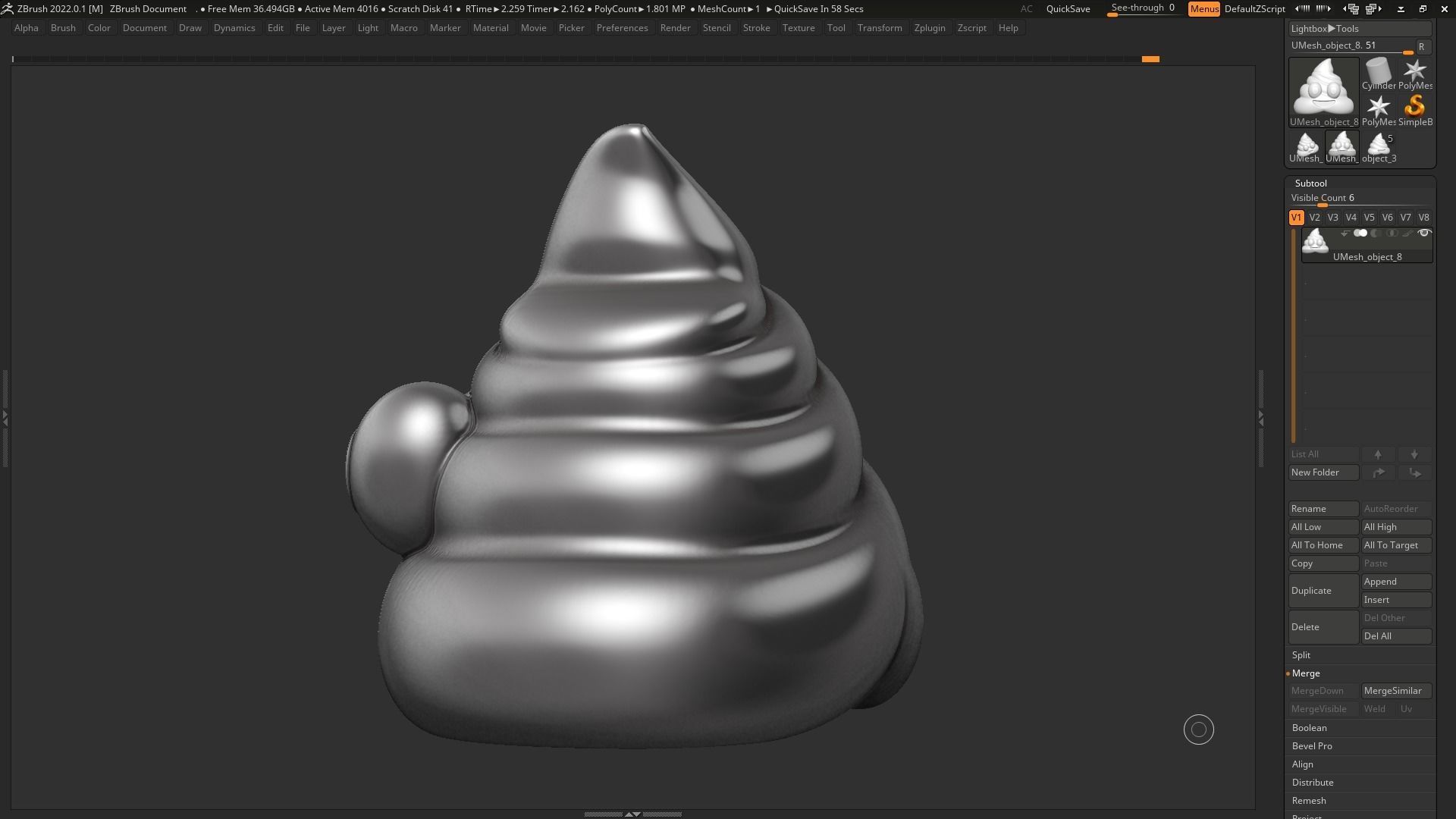The height and width of the screenshot is (819, 1456).
Task: Switch to visibility set V5
Action: [1369, 218]
